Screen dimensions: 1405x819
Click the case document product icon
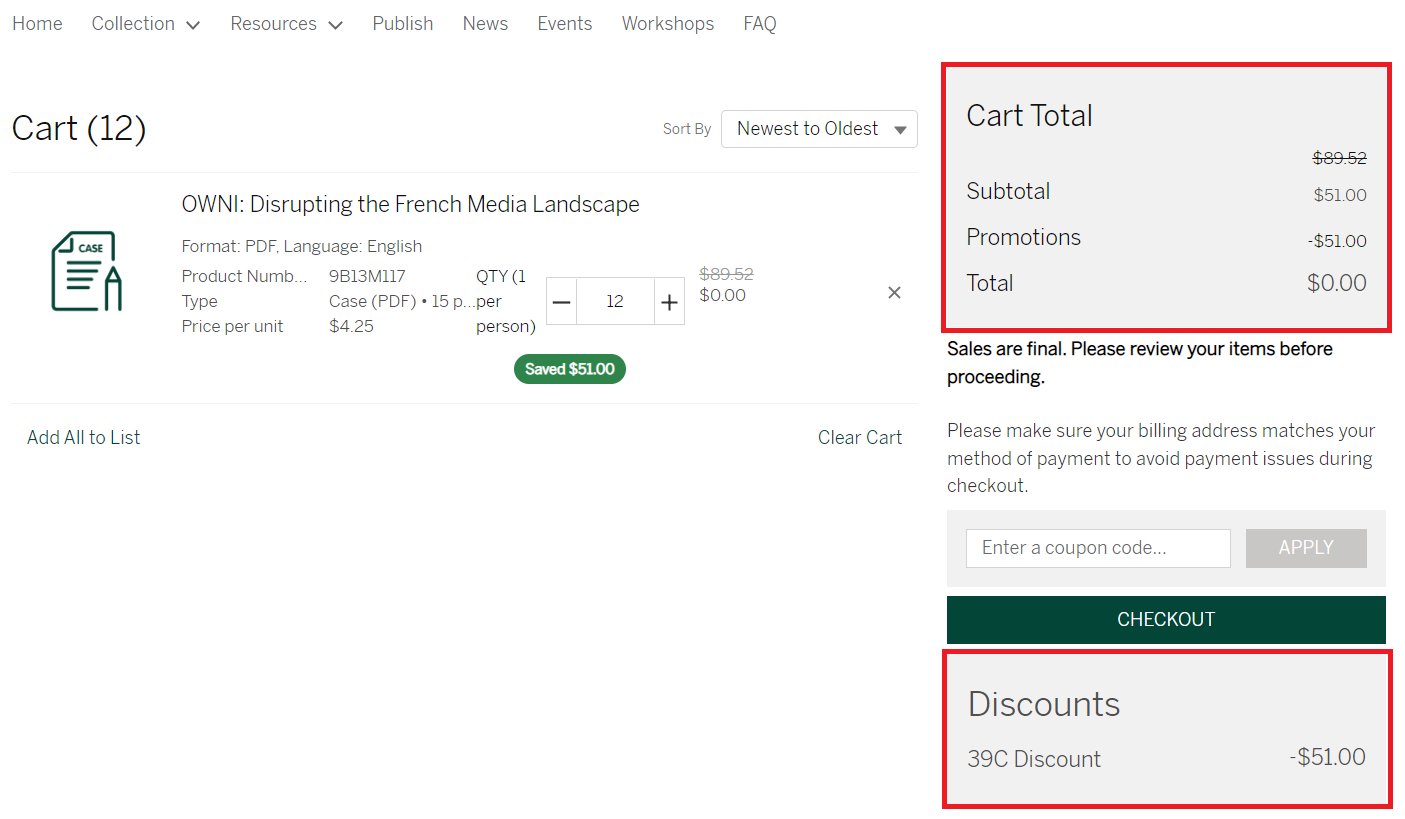click(87, 271)
